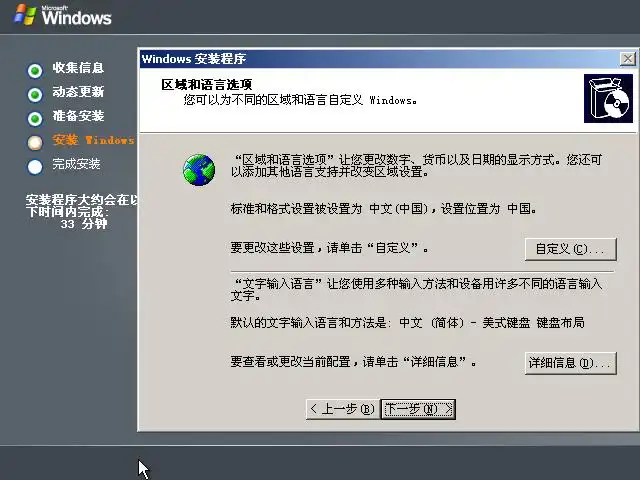Click the 准备安装 step indicator
Viewport: 640px width, 480px height.
(x=35, y=119)
